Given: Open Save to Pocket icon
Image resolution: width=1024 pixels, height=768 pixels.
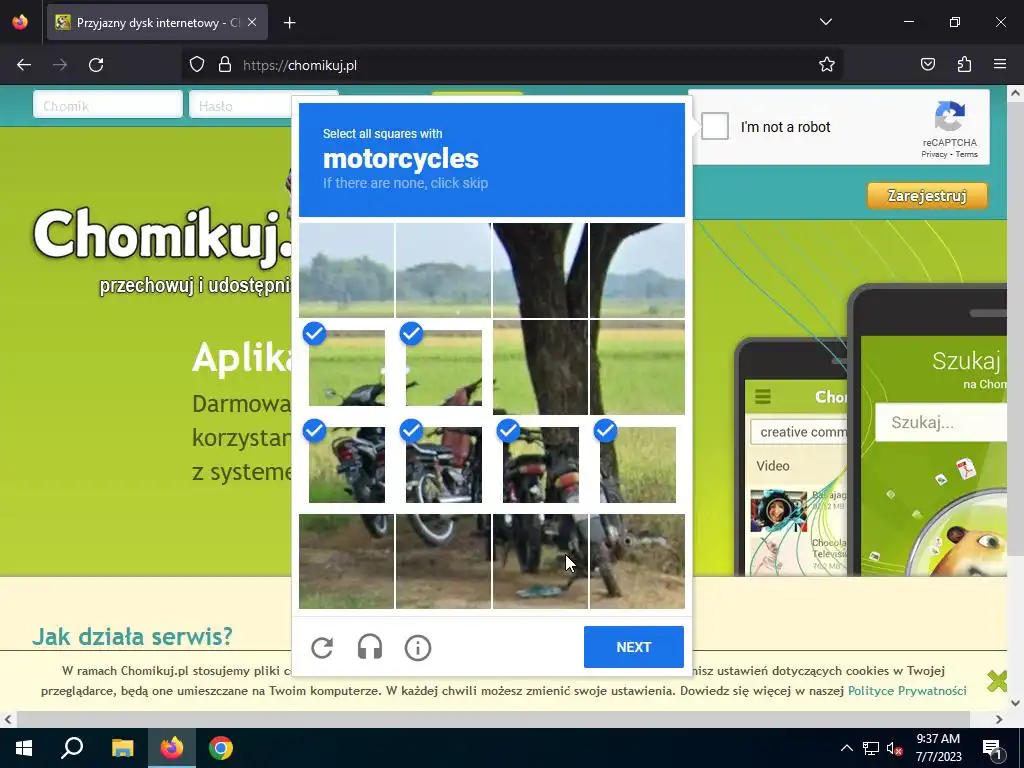Looking at the screenshot, I should (928, 64).
